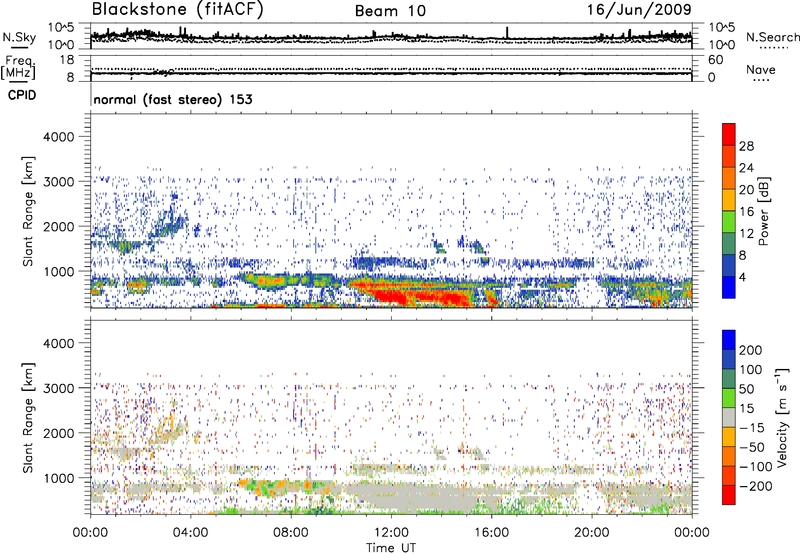Viewport: 800px width, 554px height.
Task: Click the "50" tick on the Velocity colorbar
Action: pos(746,389)
